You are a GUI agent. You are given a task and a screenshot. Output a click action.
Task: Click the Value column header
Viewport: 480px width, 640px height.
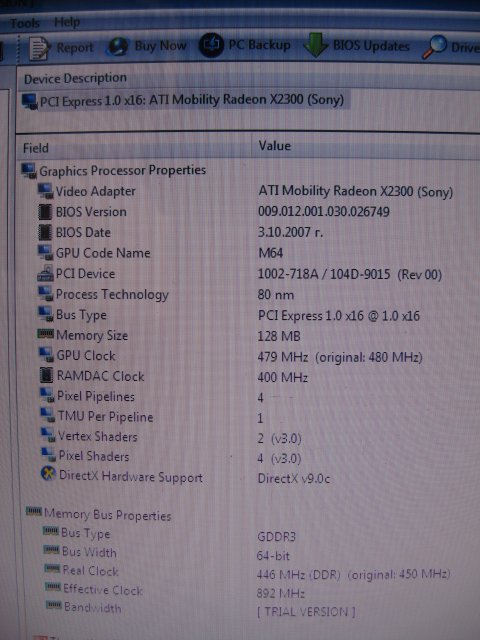click(275, 146)
